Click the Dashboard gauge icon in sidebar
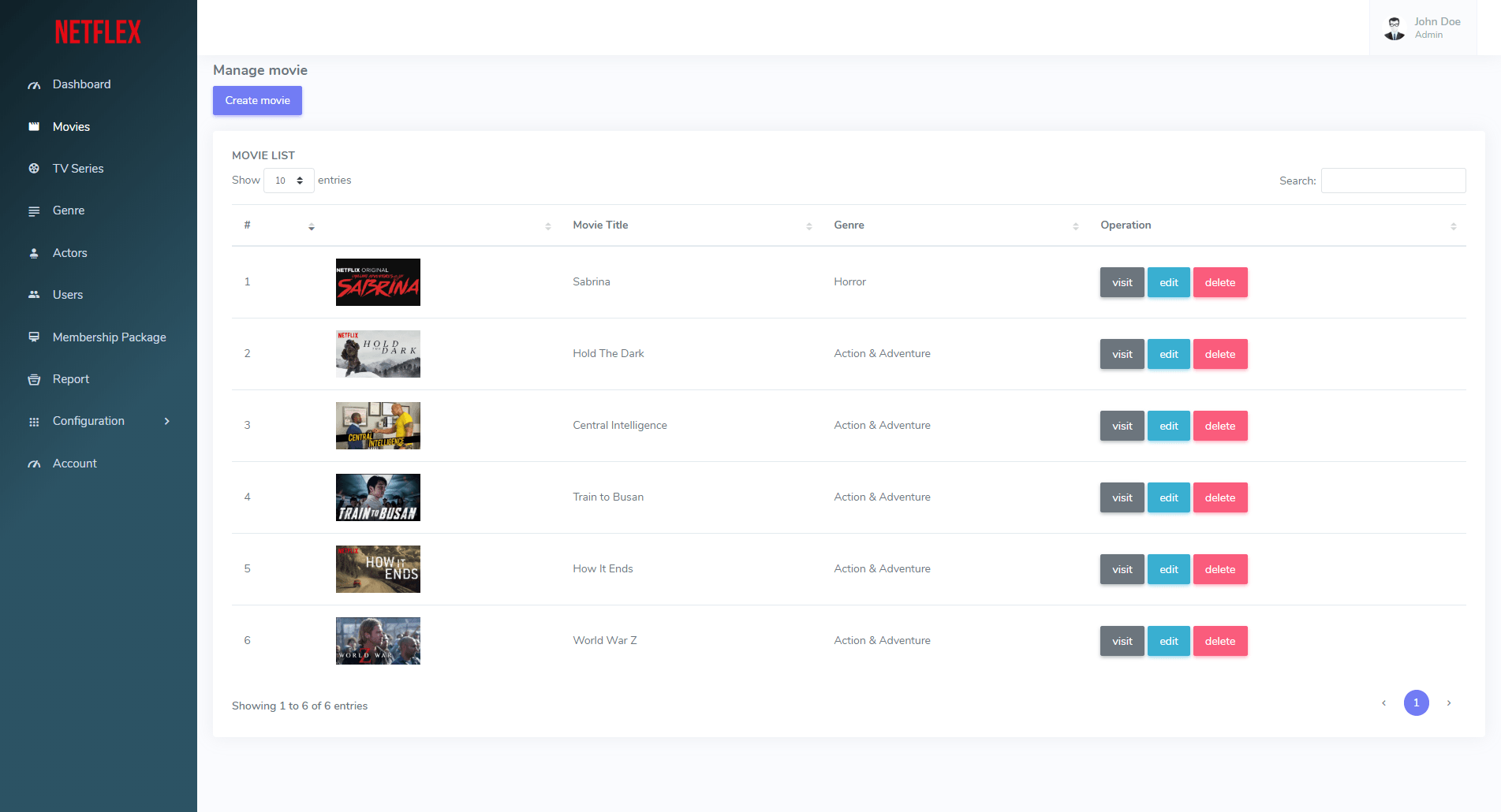The image size is (1501, 812). [34, 85]
